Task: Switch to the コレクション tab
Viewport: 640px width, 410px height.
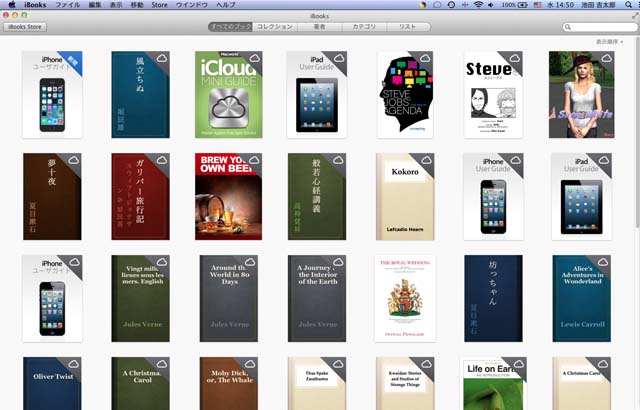Action: (275, 27)
